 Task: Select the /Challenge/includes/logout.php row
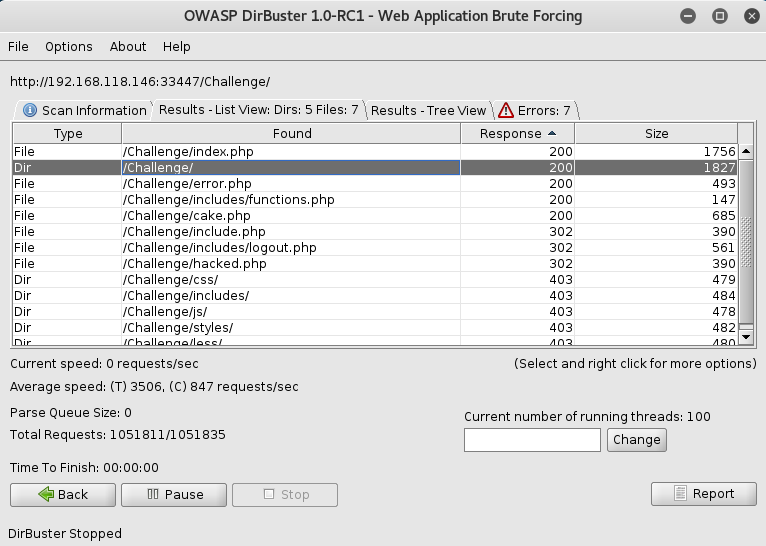coord(375,248)
